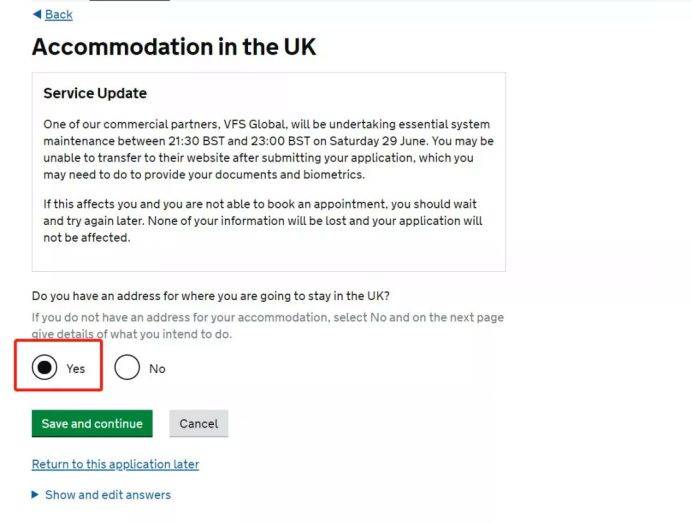Go back using the Back link text
692x525 pixels.
click(x=59, y=14)
